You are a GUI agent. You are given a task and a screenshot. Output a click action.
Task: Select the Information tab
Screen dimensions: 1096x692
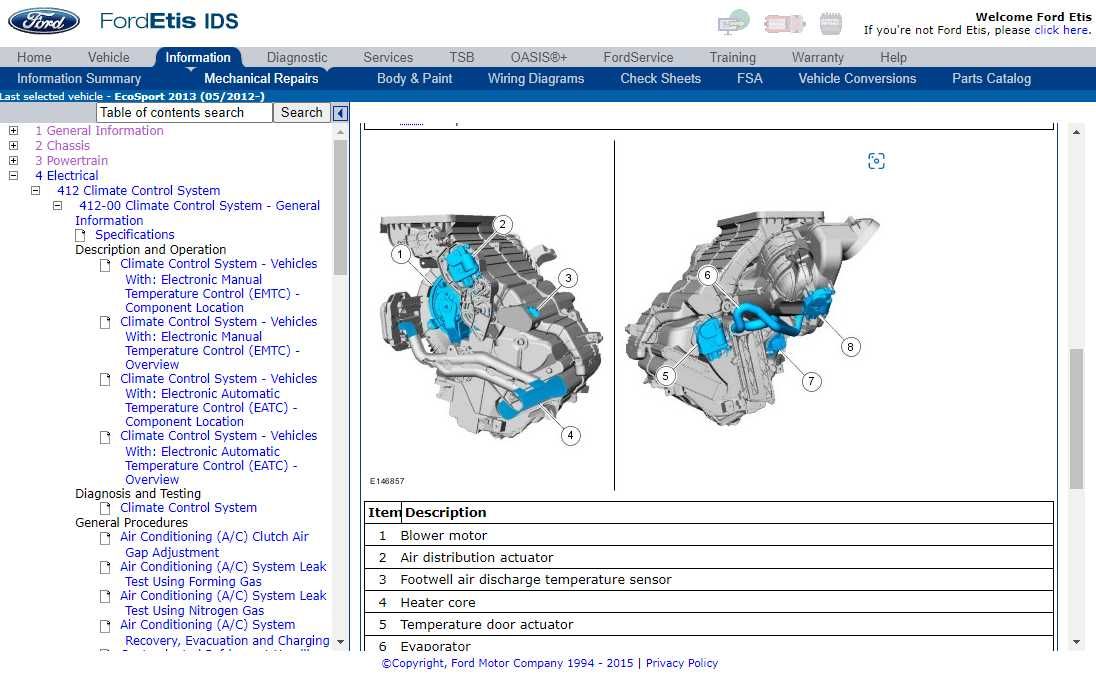198,57
